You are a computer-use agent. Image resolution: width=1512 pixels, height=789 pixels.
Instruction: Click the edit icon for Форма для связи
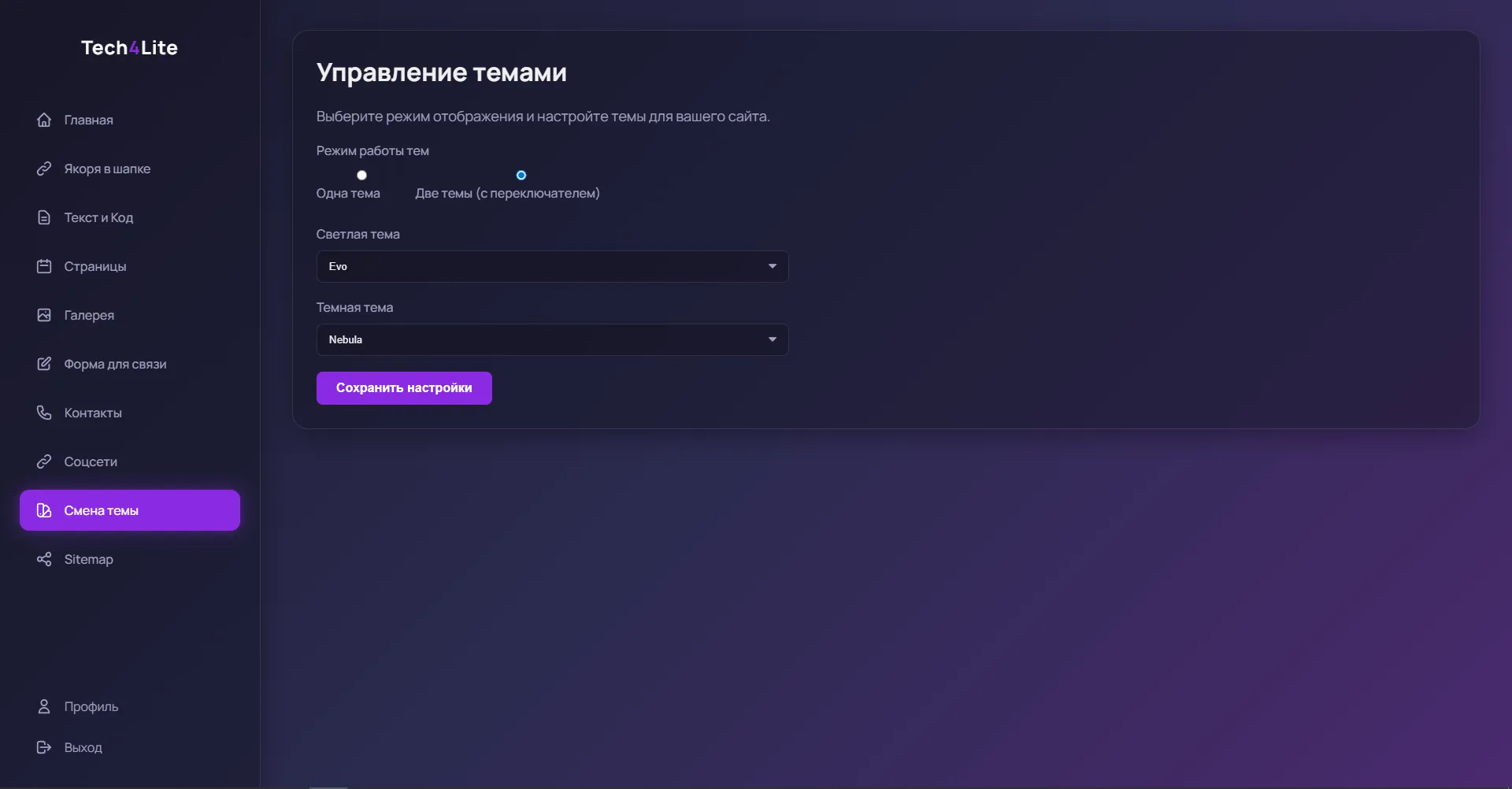point(44,364)
